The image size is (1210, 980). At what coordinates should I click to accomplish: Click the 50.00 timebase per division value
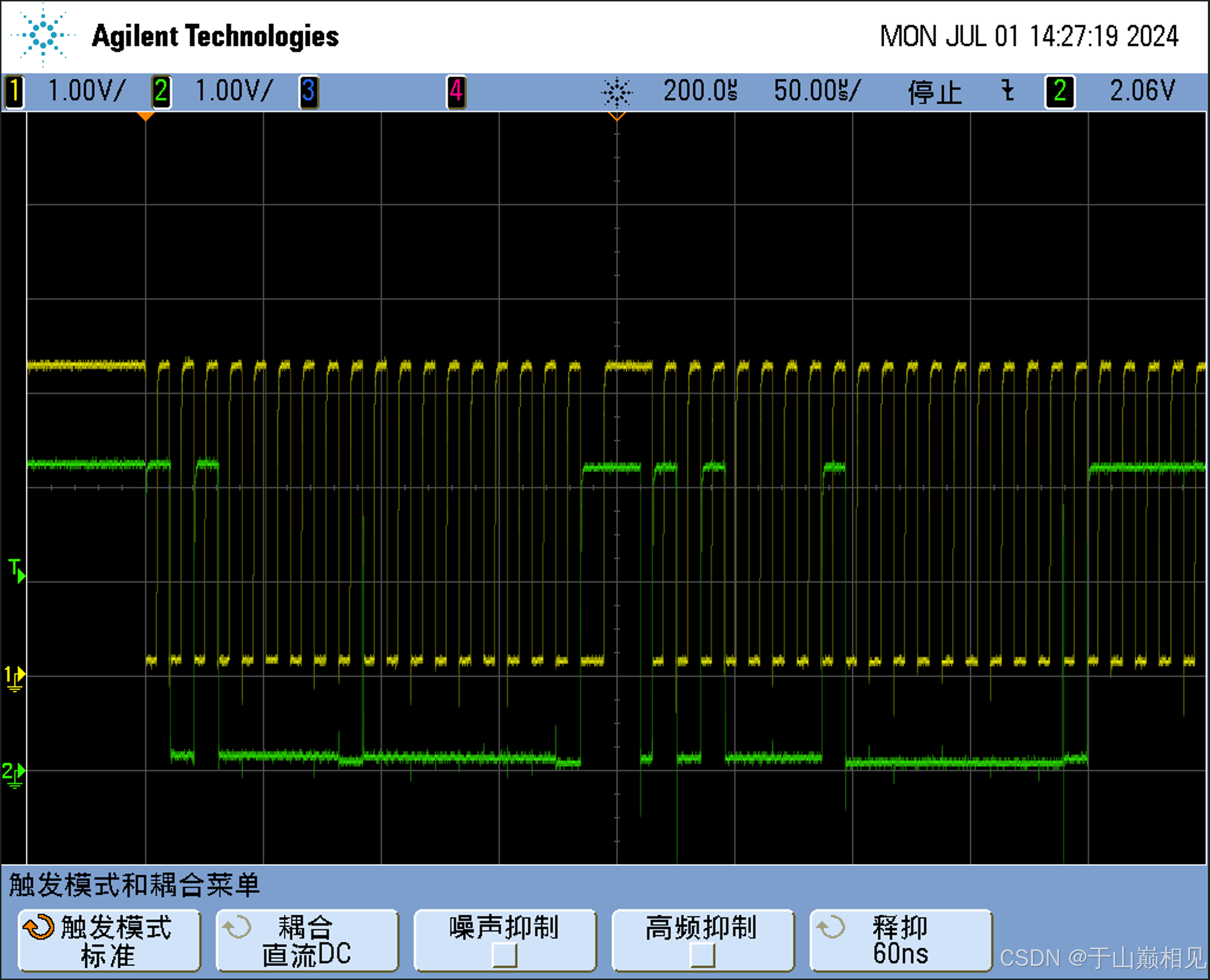pos(817,90)
